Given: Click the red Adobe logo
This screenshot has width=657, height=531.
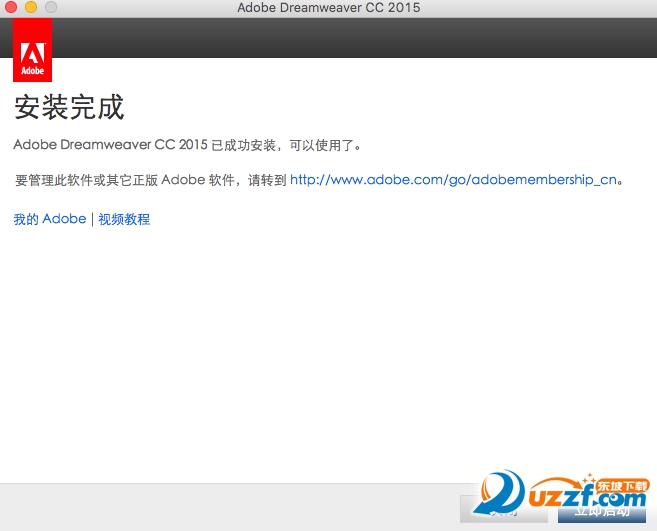Looking at the screenshot, I should click(32, 50).
